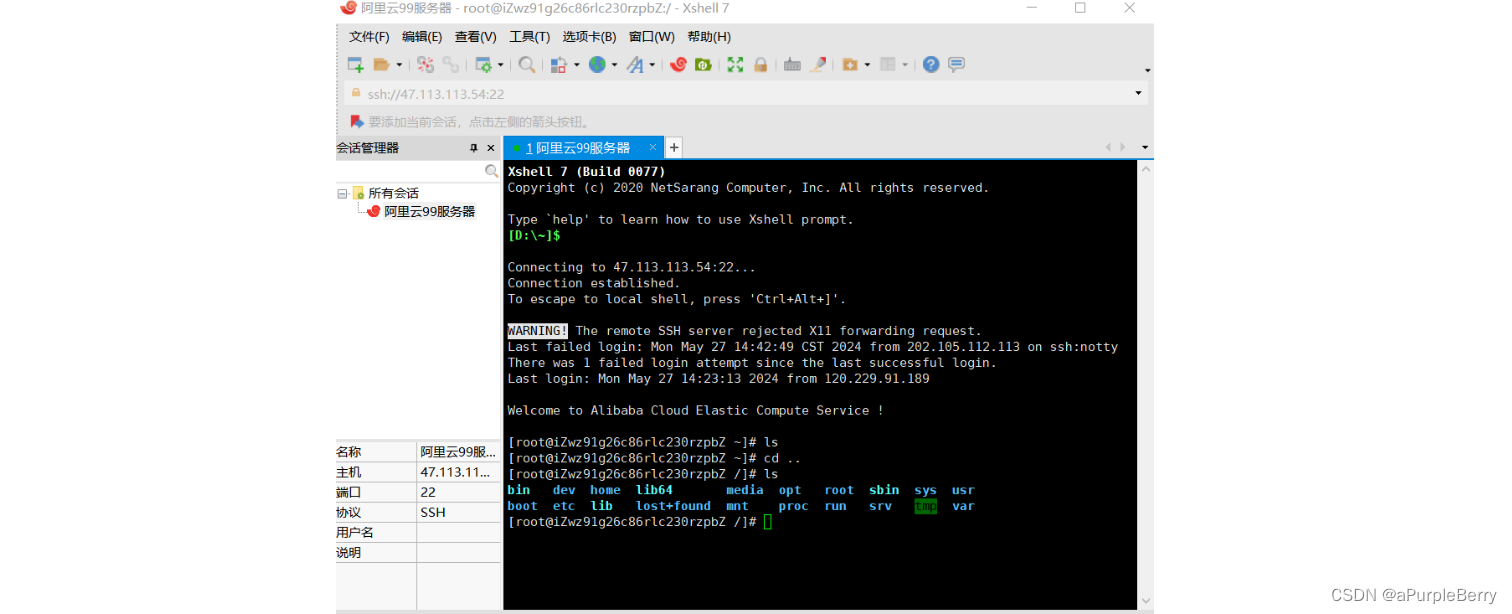Expand the new folder icon dropdown
The width and height of the screenshot is (1512, 614).
pyautogui.click(x=867, y=65)
